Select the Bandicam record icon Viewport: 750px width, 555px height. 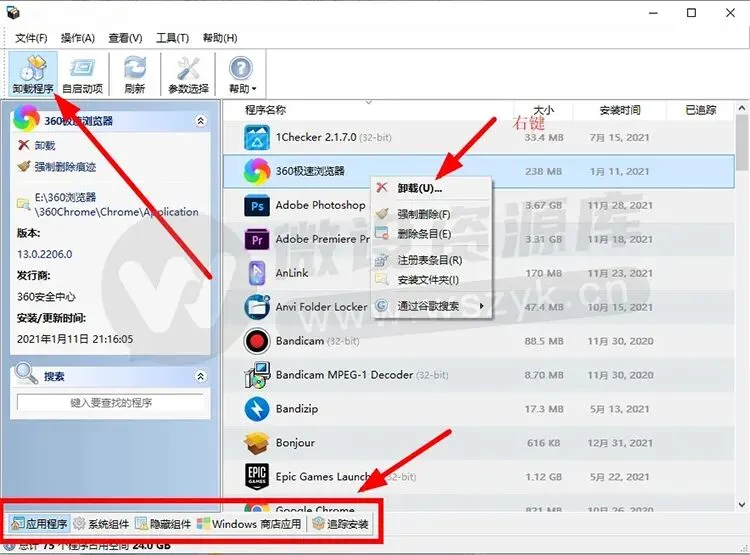click(x=257, y=341)
